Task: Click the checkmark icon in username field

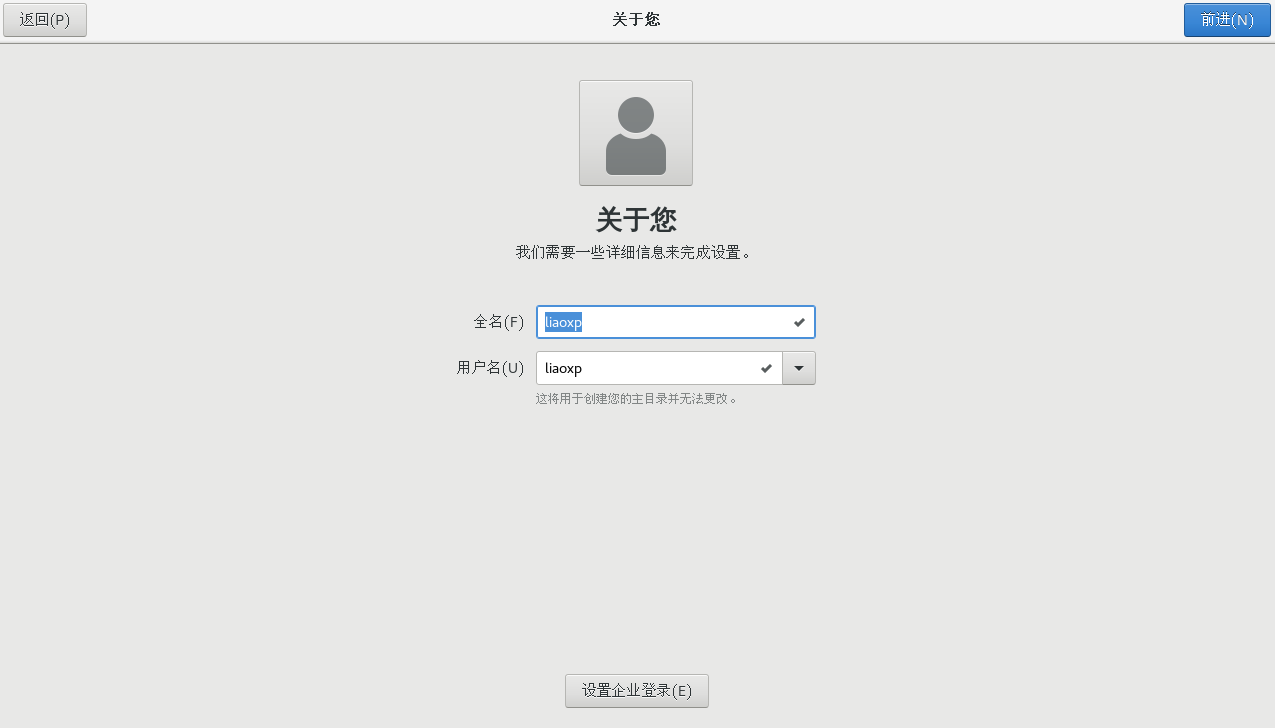Action: click(x=766, y=368)
